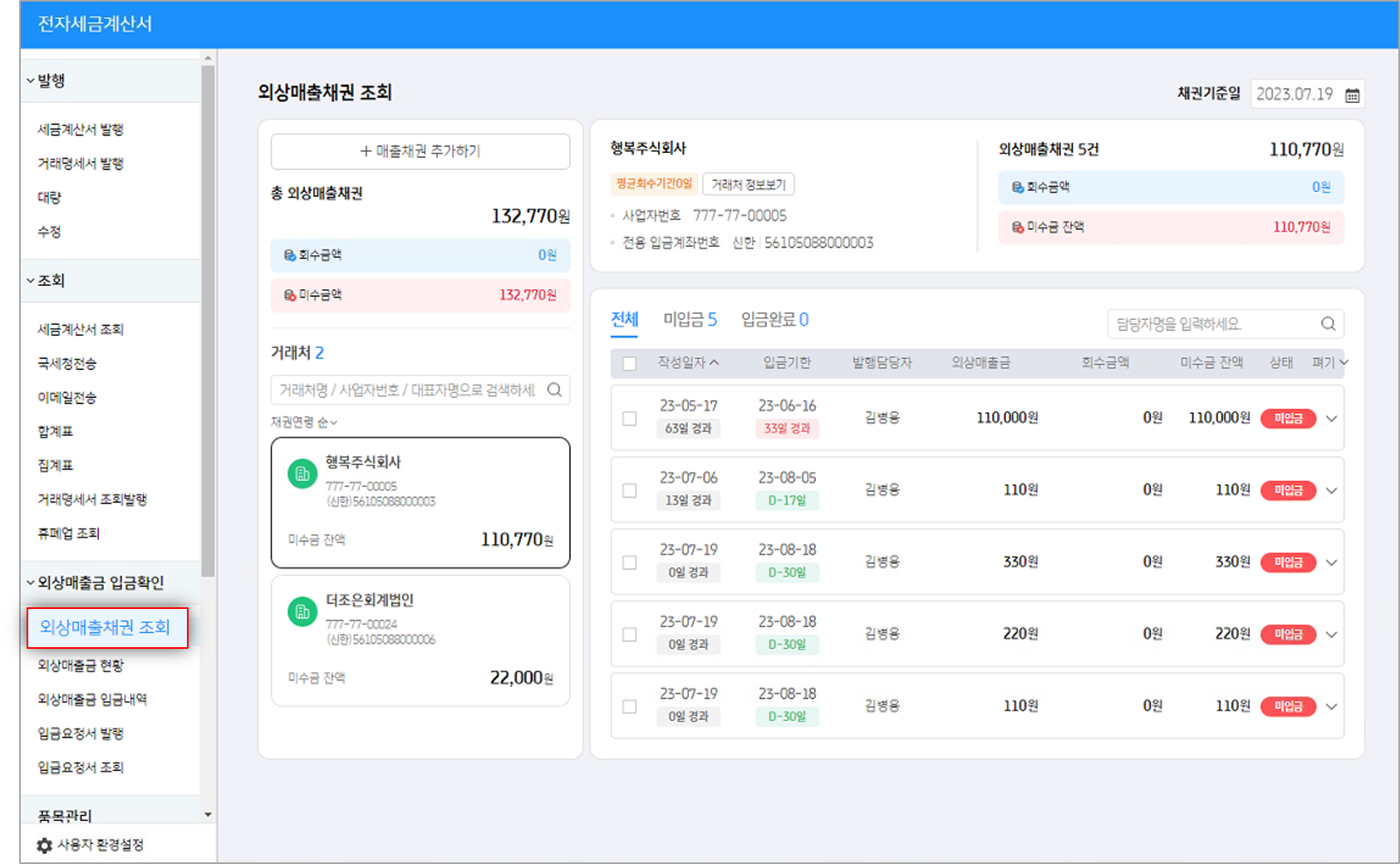Viewport: 1400px width, 864px height.
Task: Expand the 220원 row chevron
Action: (1331, 635)
